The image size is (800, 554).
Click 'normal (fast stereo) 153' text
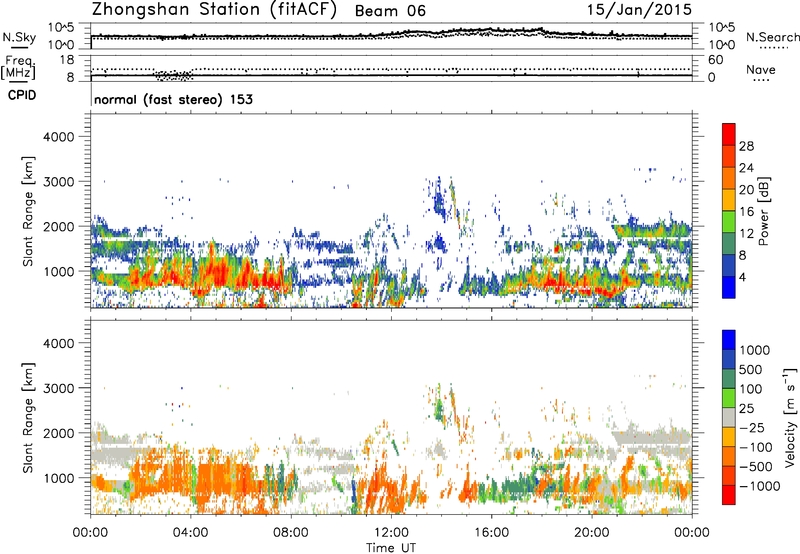[x=173, y=99]
